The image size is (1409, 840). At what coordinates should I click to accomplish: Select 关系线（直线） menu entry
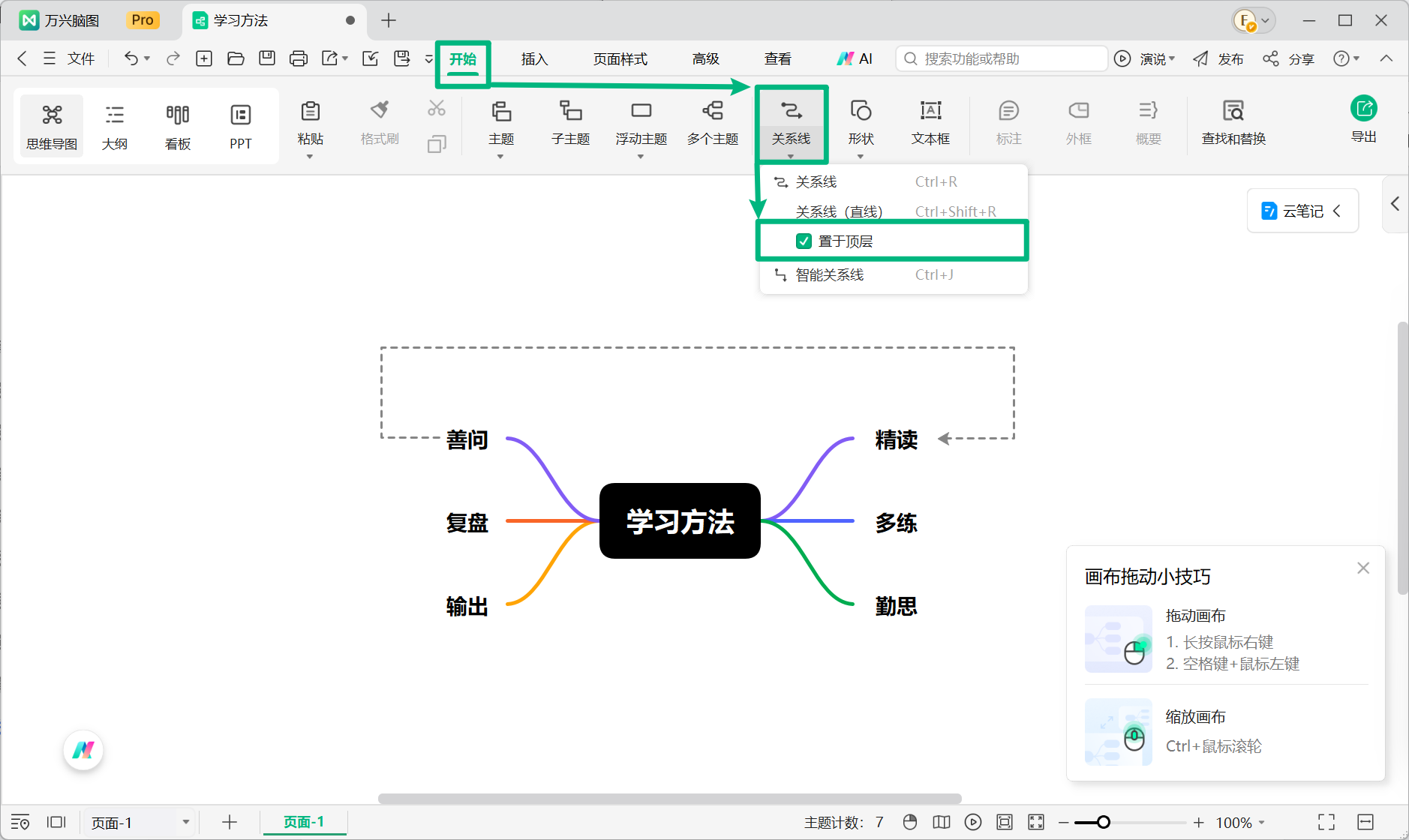click(x=893, y=211)
